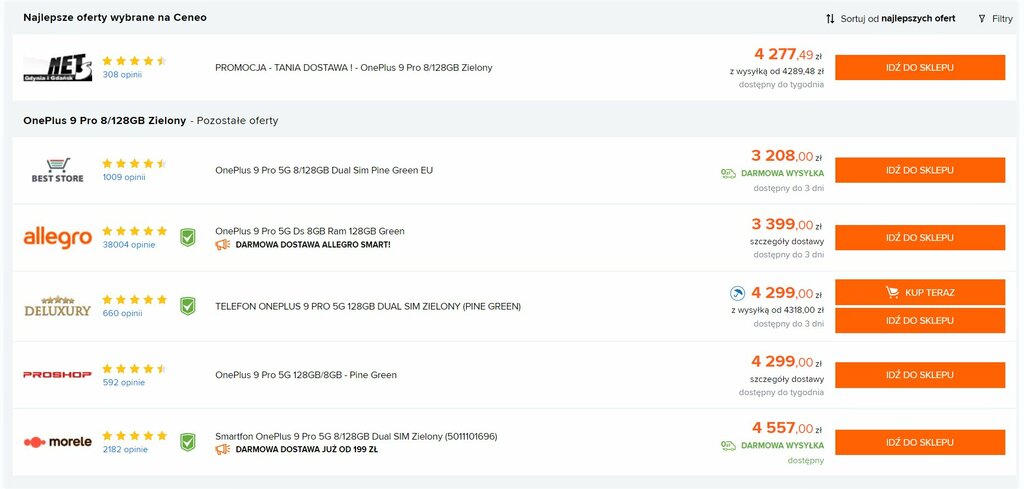Open the Allegro shop logo
1024x489 pixels.
tap(57, 238)
